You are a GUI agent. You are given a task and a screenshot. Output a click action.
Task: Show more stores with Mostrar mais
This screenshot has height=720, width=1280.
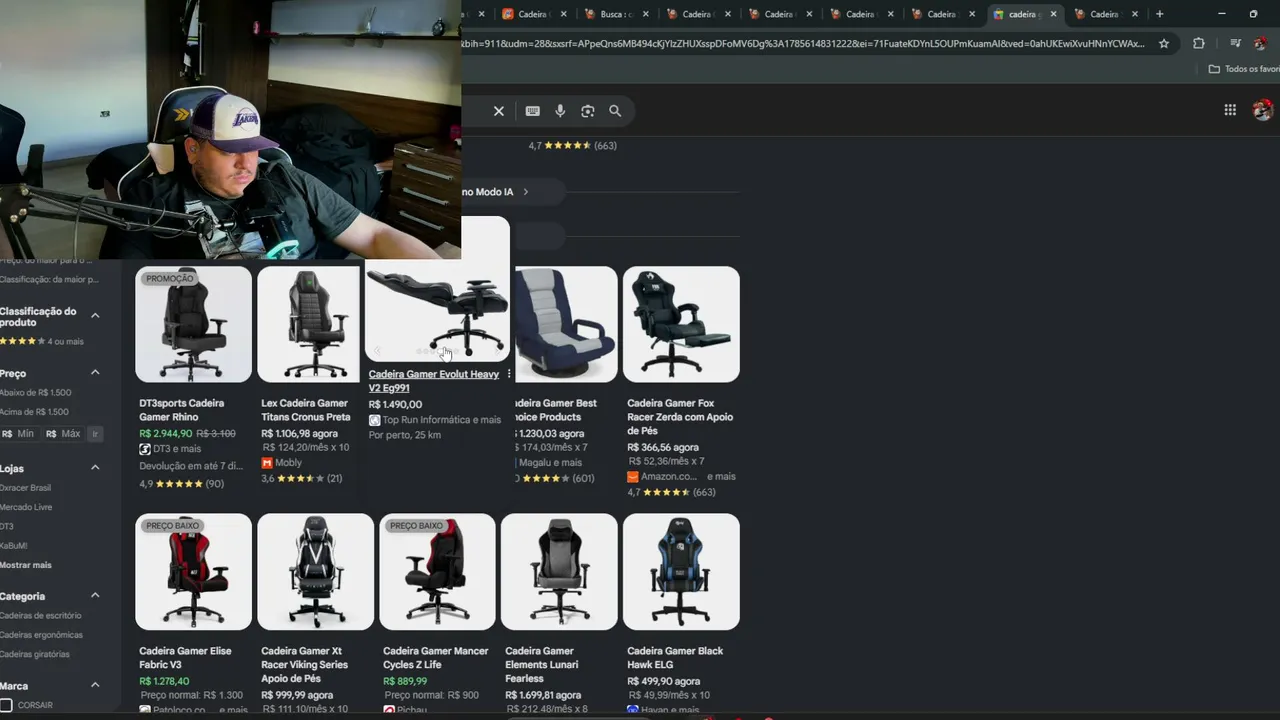click(26, 565)
